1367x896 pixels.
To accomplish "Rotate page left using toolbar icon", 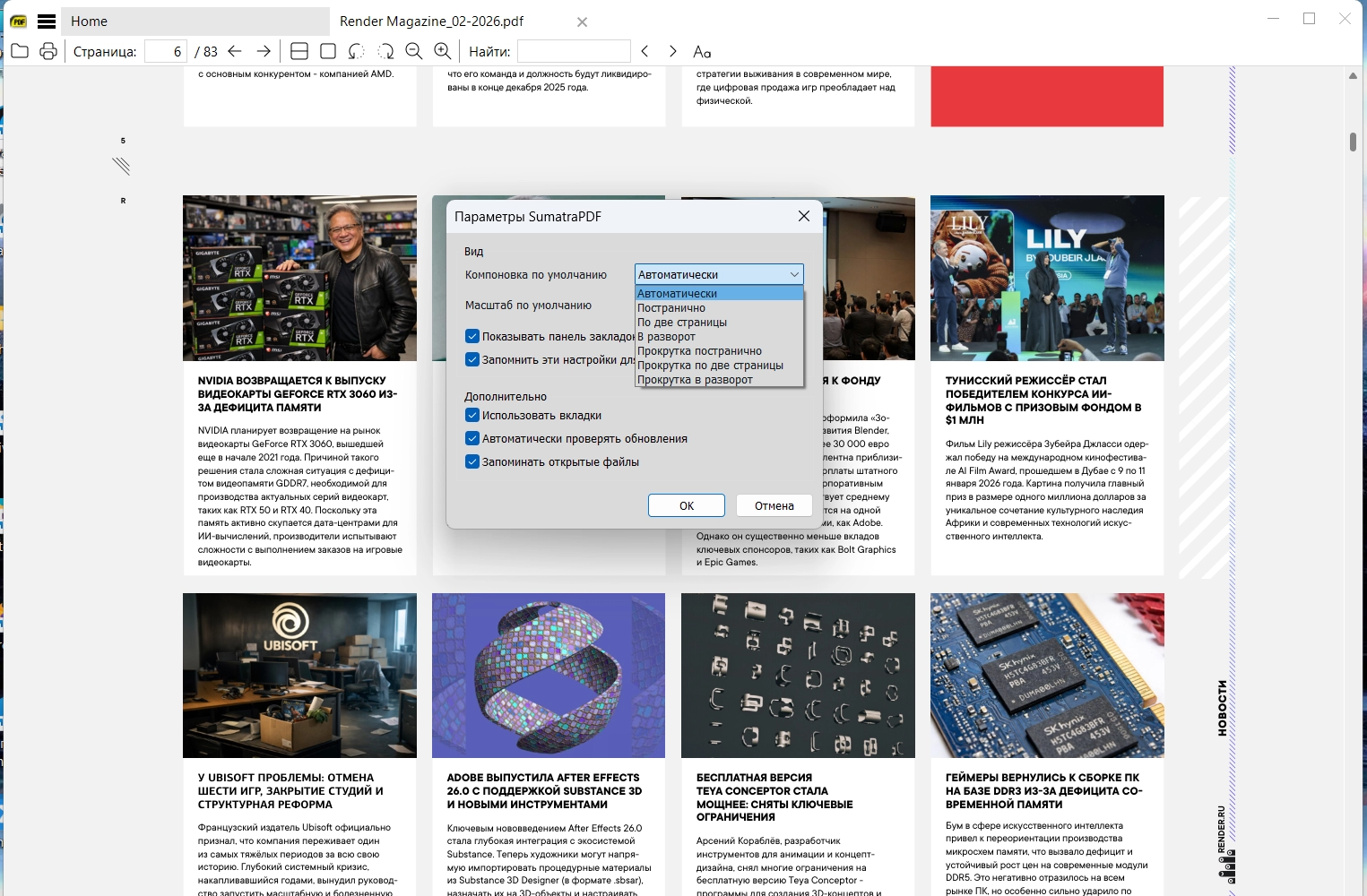I will [x=357, y=51].
